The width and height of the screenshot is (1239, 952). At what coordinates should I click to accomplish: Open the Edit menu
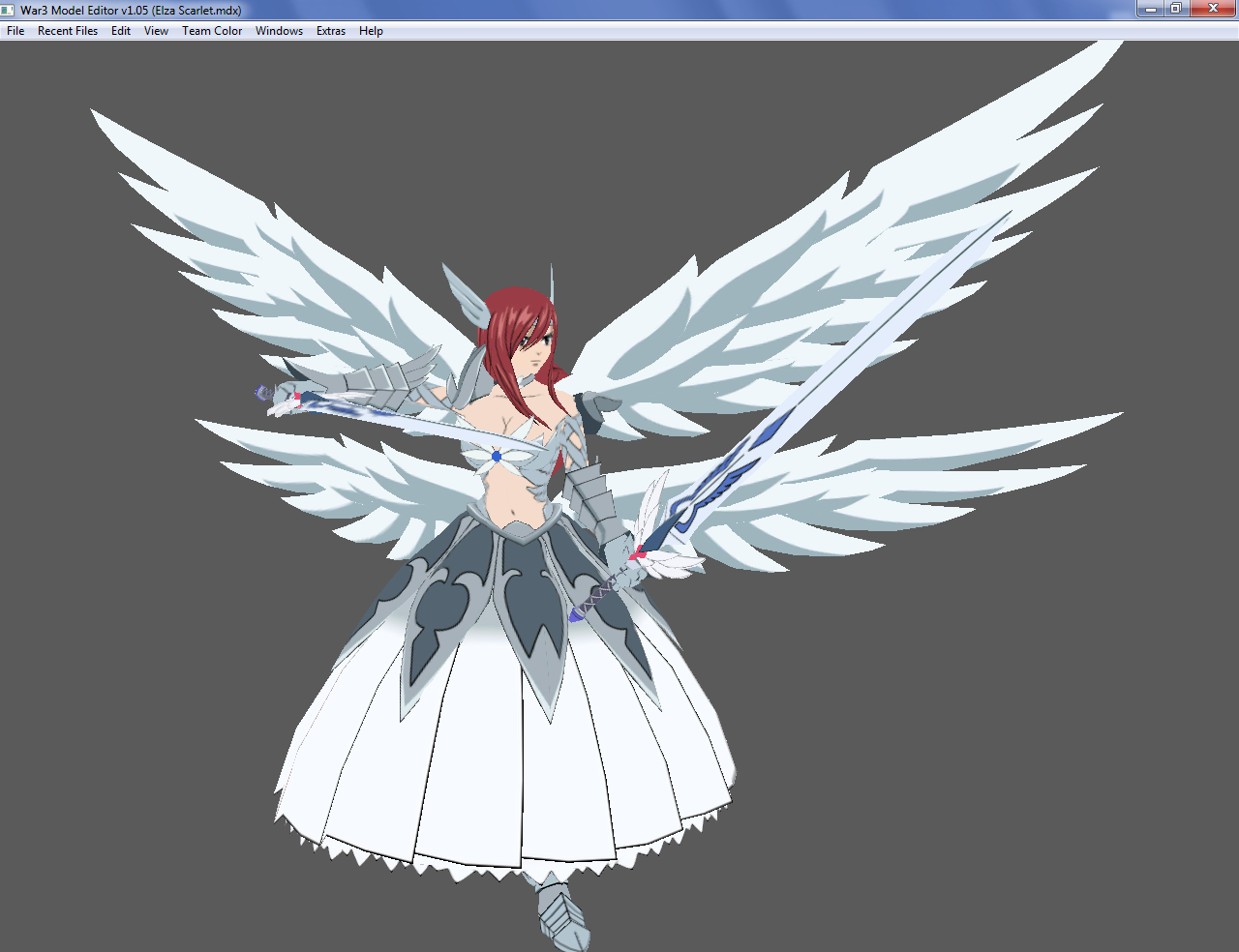(x=121, y=31)
